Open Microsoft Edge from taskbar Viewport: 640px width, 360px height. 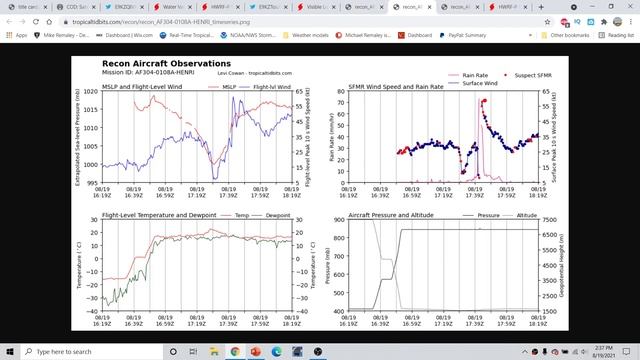coord(276,351)
